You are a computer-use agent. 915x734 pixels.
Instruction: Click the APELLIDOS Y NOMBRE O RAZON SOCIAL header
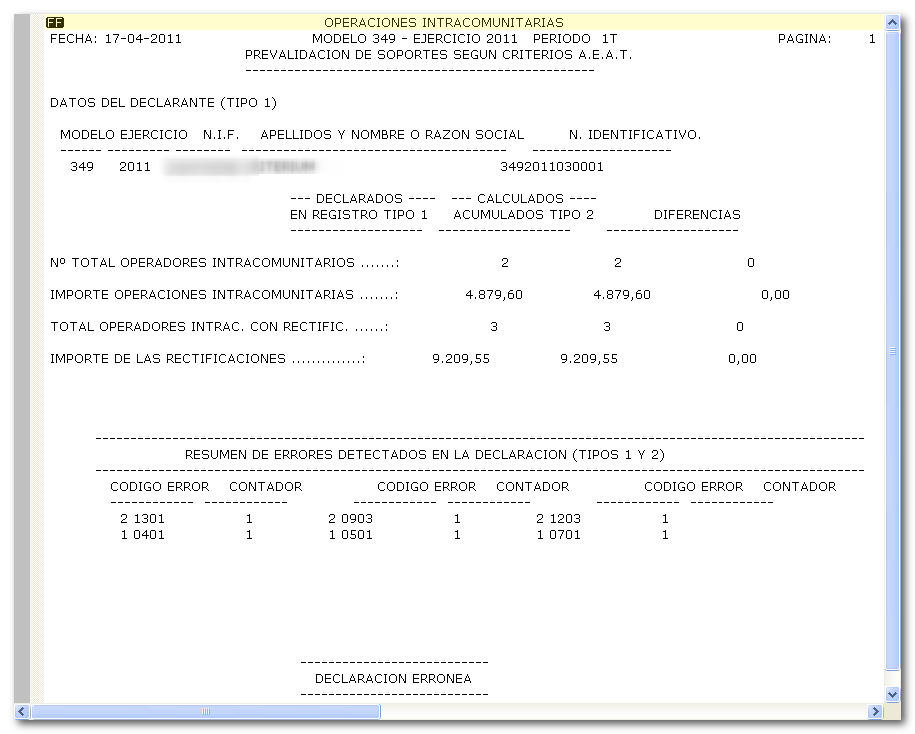click(392, 135)
